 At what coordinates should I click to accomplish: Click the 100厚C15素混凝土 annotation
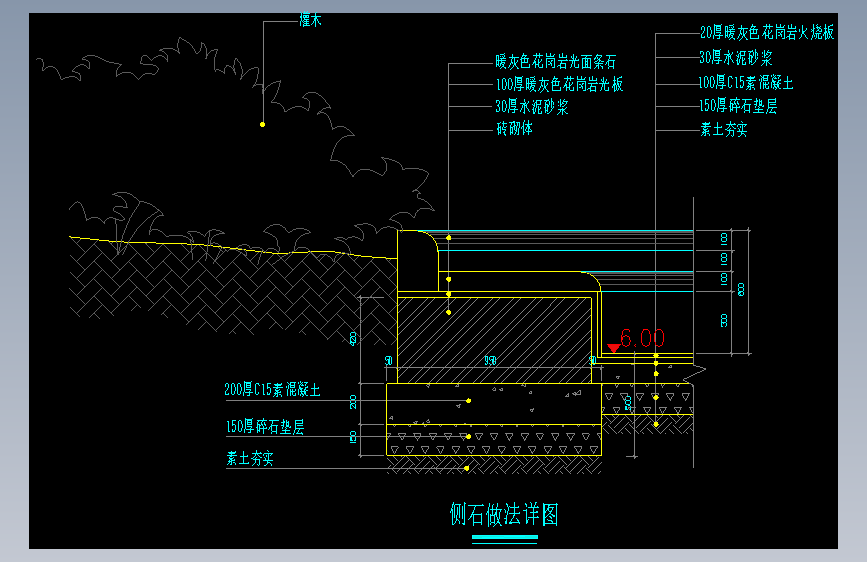click(x=745, y=83)
